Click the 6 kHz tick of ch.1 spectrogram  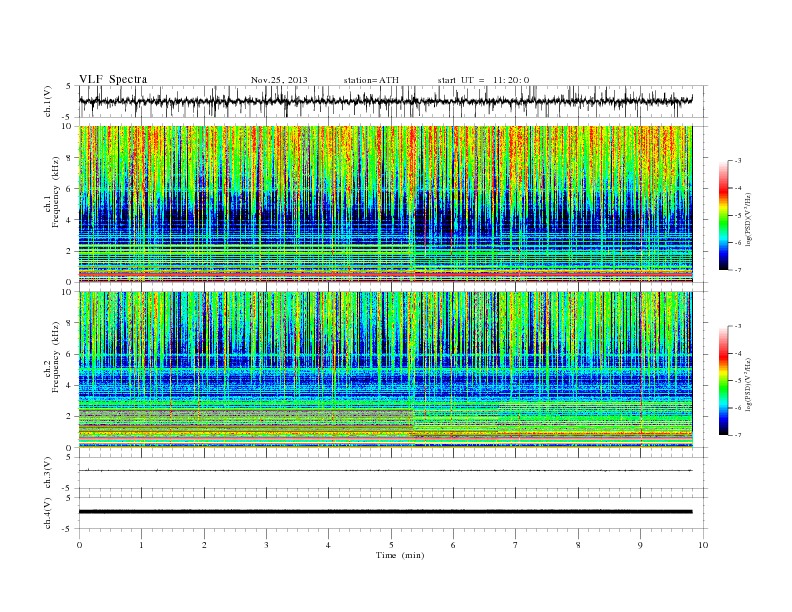tap(70, 189)
